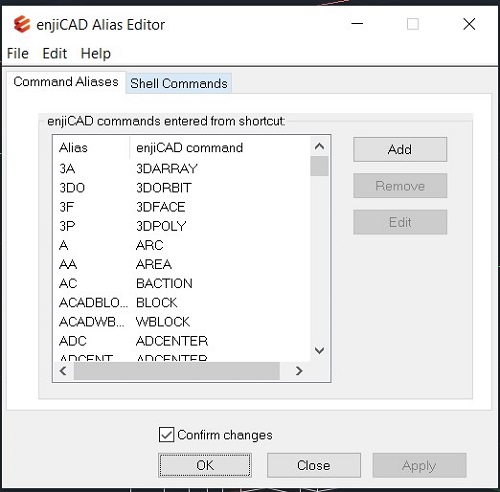Viewport: 500px width, 492px height.
Task: Open the Edit menu
Action: [x=55, y=53]
